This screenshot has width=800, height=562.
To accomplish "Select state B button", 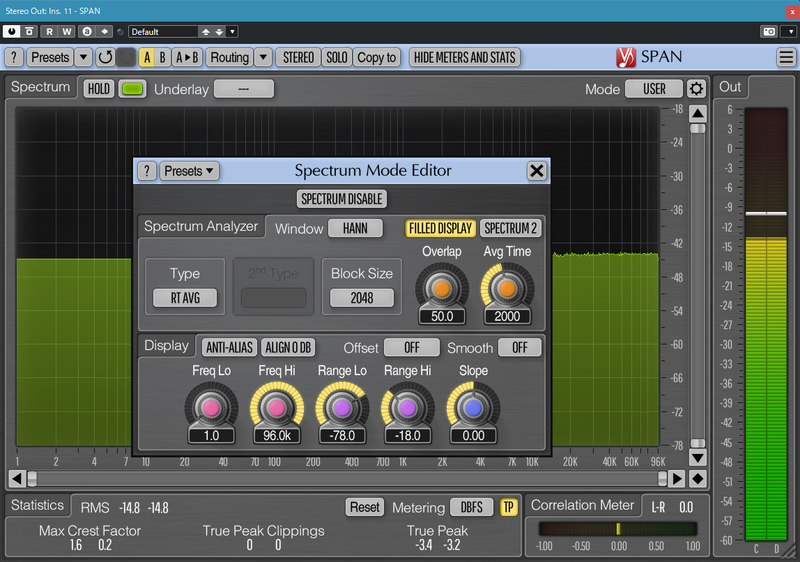I will point(162,58).
